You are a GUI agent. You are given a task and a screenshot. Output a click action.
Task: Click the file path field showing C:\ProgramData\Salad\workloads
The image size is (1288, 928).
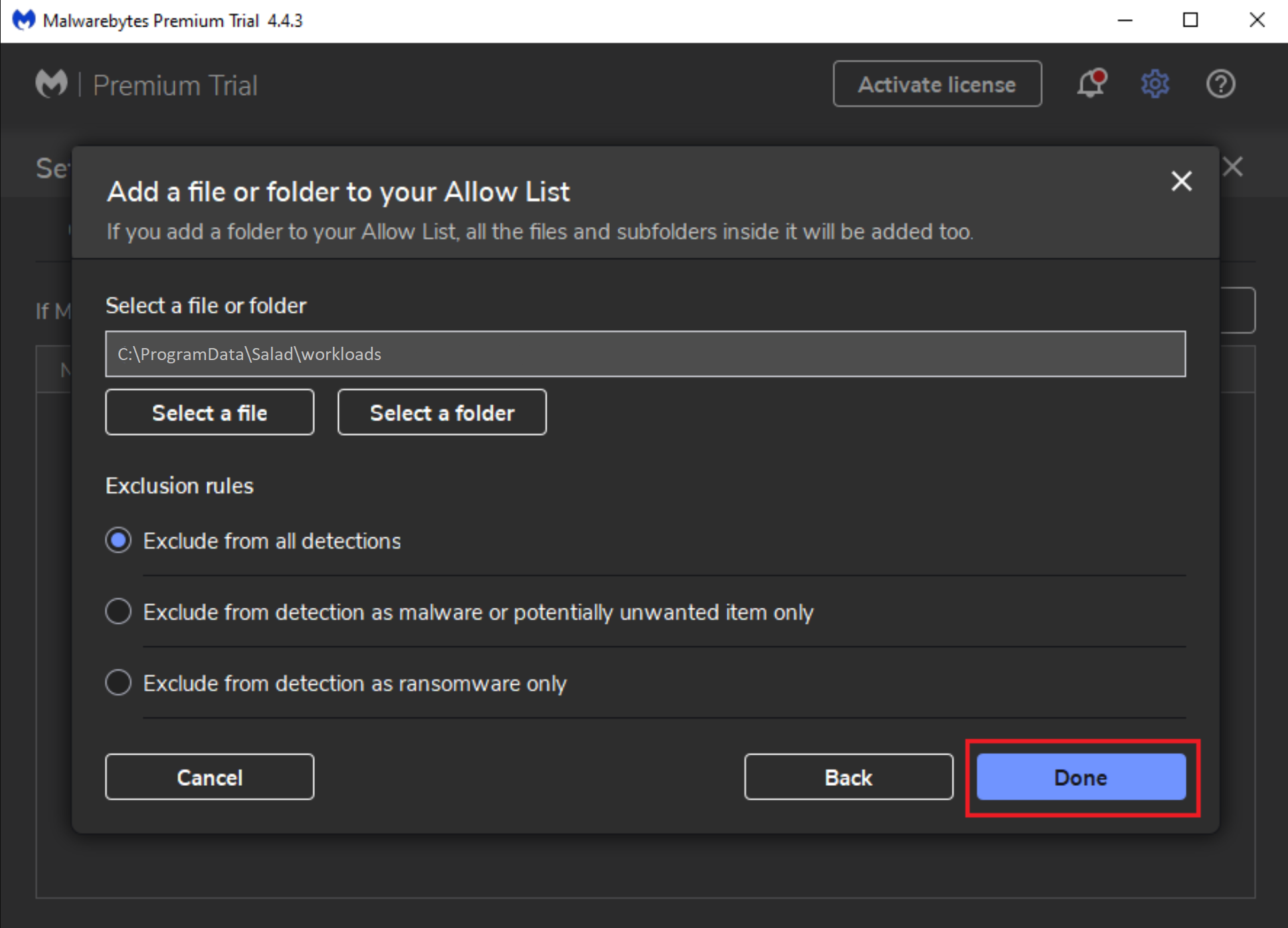point(645,354)
